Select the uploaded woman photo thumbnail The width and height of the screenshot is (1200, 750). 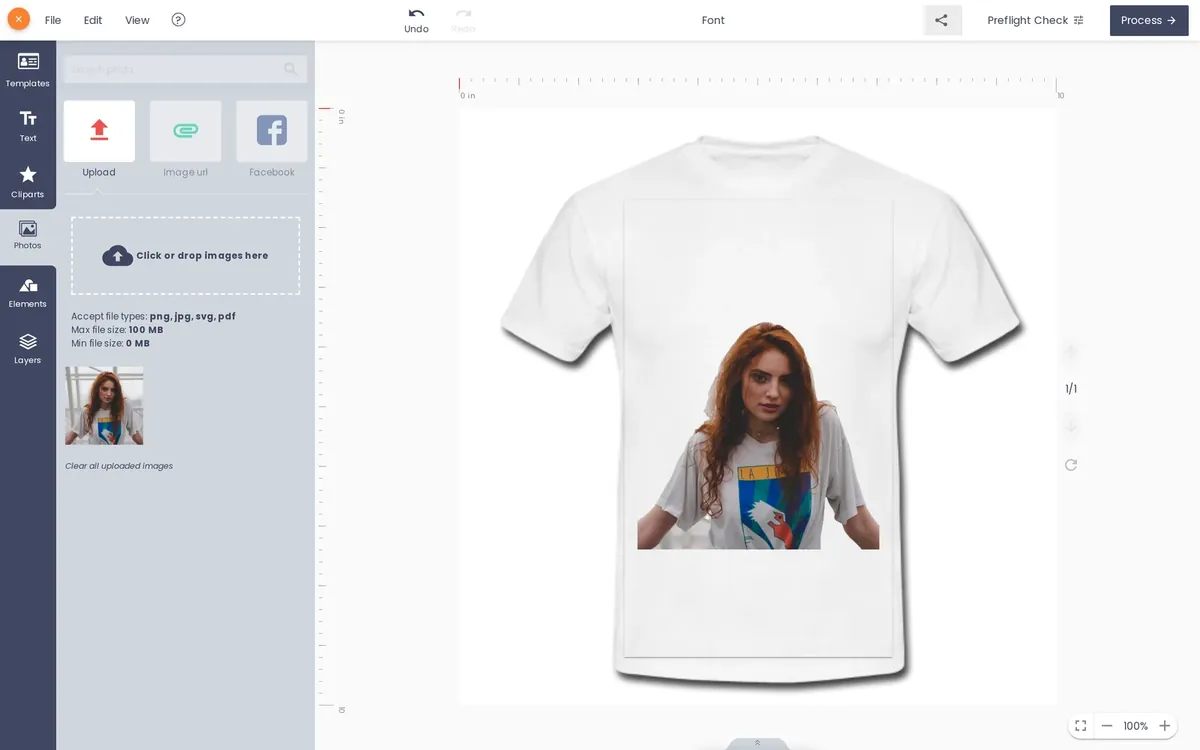[x=104, y=405]
